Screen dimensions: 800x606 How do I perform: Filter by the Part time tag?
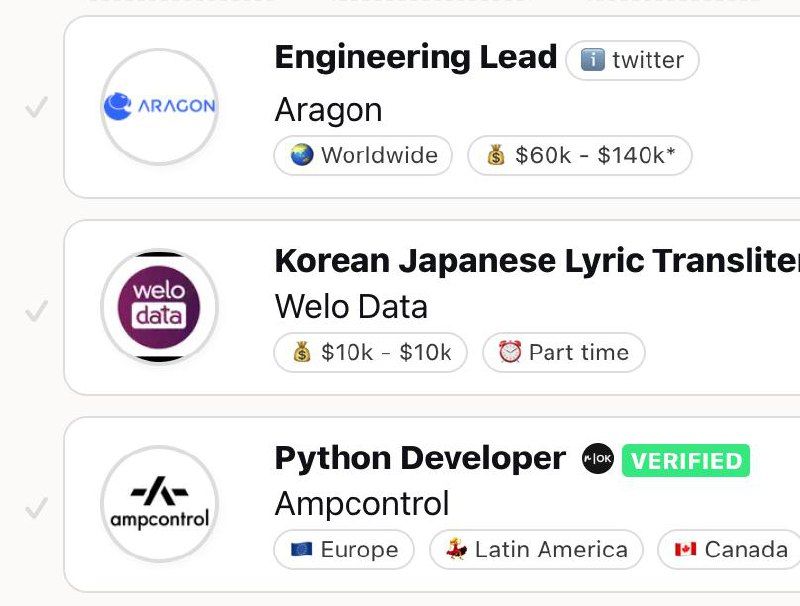point(564,352)
